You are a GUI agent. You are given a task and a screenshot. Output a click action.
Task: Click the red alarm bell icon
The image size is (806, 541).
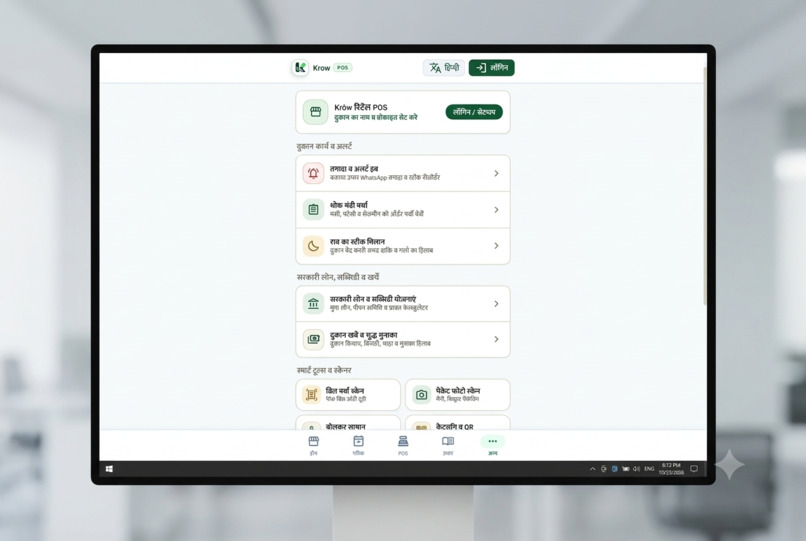(313, 173)
